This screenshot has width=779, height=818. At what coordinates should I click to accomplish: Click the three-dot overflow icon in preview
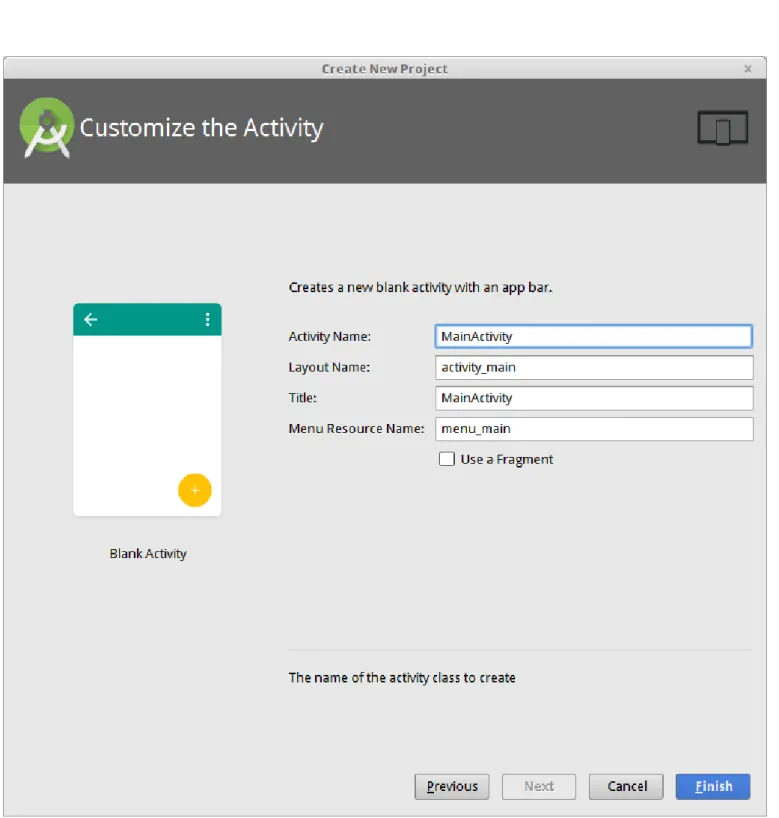[x=208, y=319]
